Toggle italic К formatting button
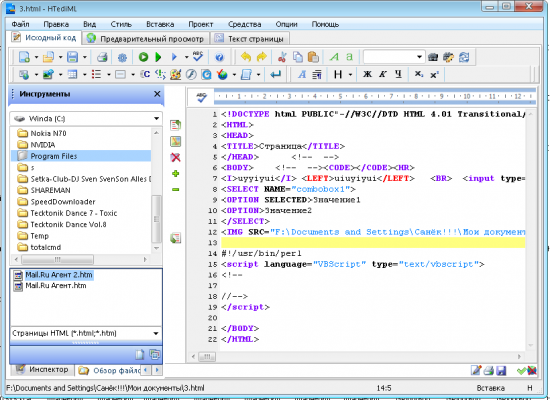Screen dimensions: 550x400 point(383,74)
